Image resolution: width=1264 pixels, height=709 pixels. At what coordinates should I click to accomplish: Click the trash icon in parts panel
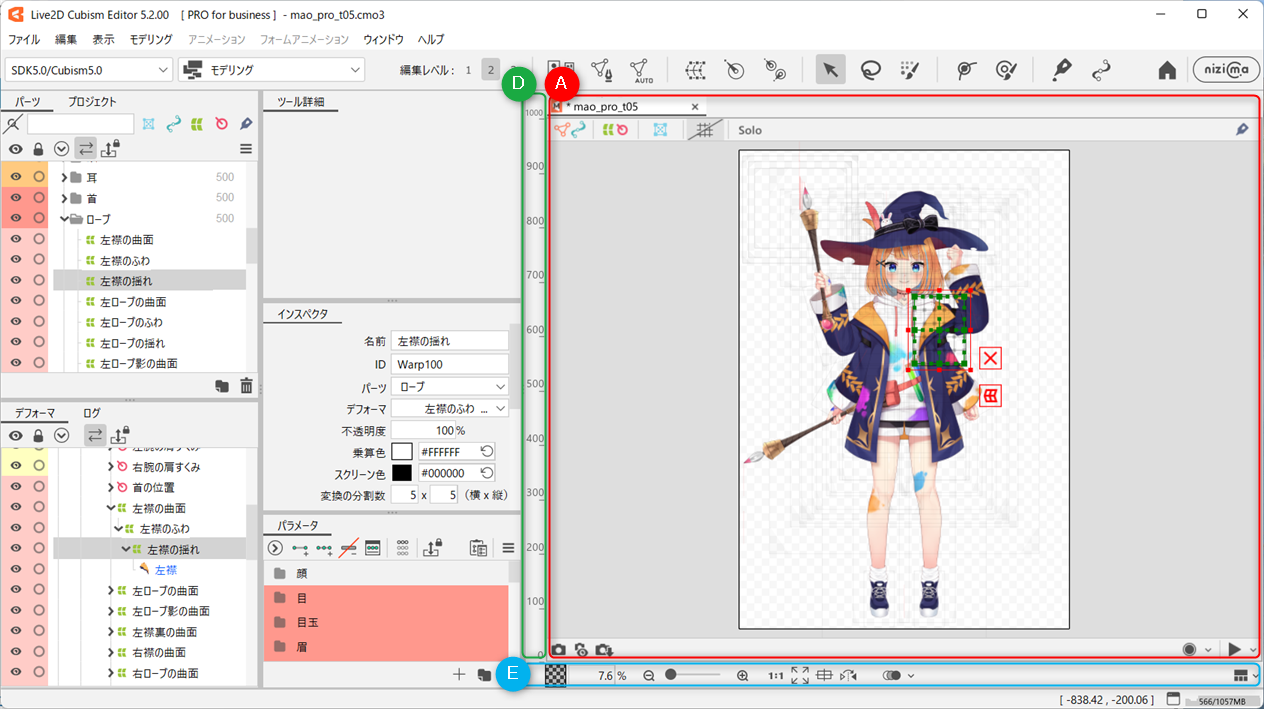pyautogui.click(x=246, y=386)
